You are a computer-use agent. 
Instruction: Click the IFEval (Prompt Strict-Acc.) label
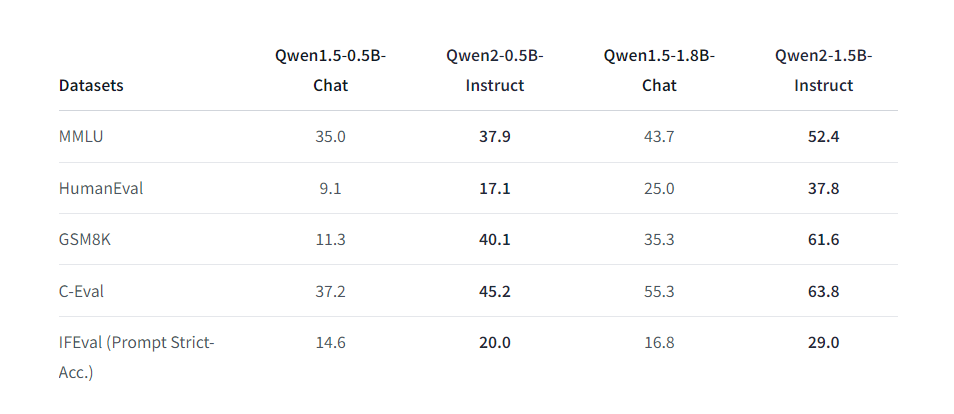137,357
